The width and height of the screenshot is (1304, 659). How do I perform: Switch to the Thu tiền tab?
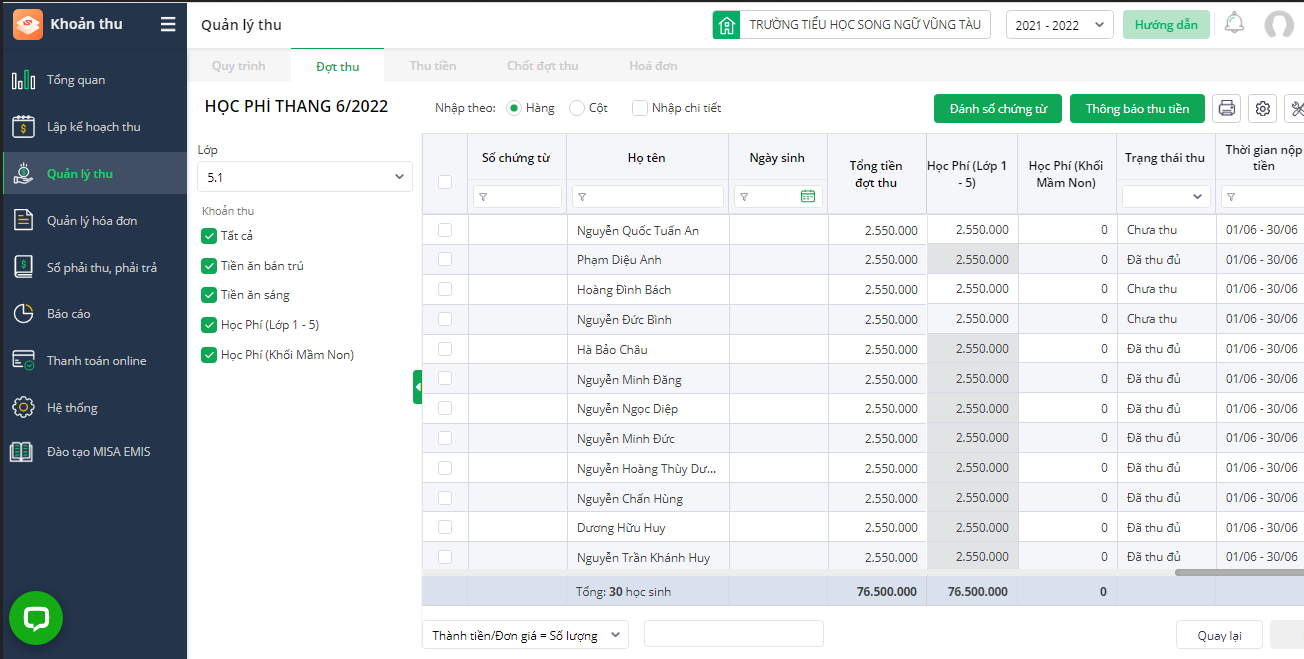pyautogui.click(x=432, y=66)
